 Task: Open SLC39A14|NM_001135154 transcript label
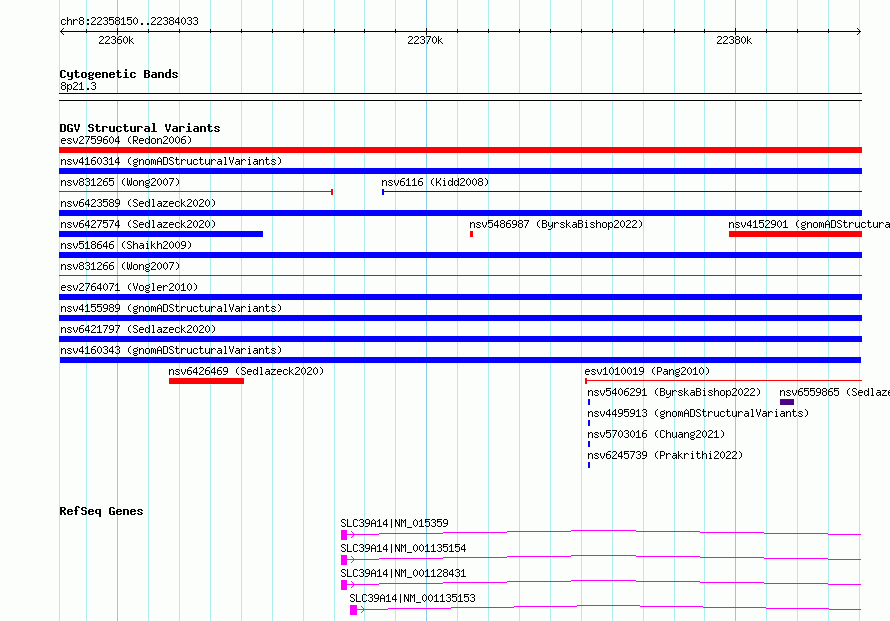coord(403,548)
